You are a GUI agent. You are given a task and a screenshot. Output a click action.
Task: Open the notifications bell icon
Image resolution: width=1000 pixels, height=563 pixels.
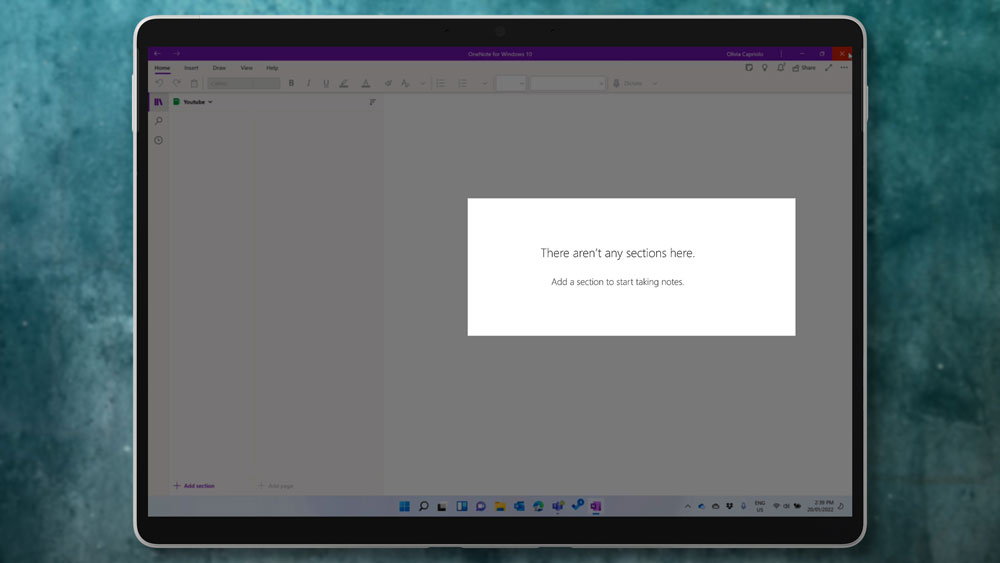pyautogui.click(x=781, y=68)
